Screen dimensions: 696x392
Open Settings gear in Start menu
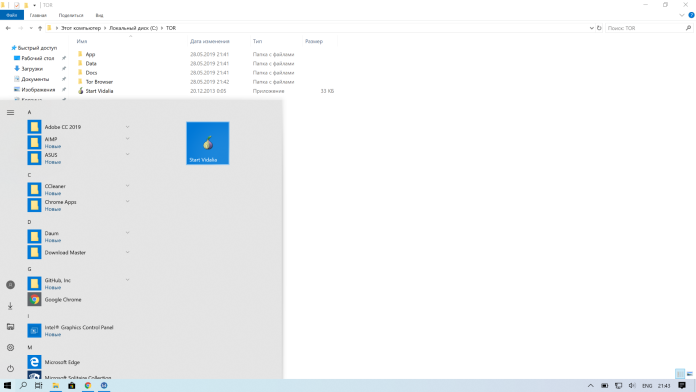point(10,348)
